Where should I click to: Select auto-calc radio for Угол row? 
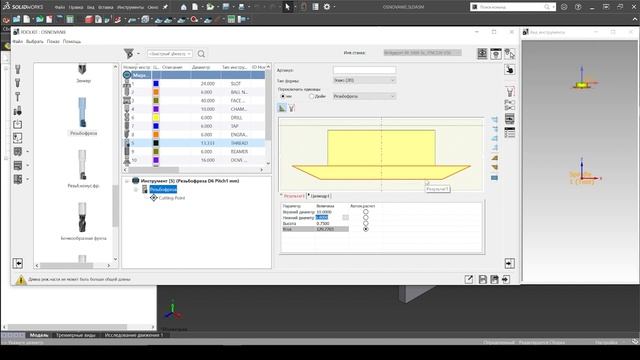coord(366,229)
